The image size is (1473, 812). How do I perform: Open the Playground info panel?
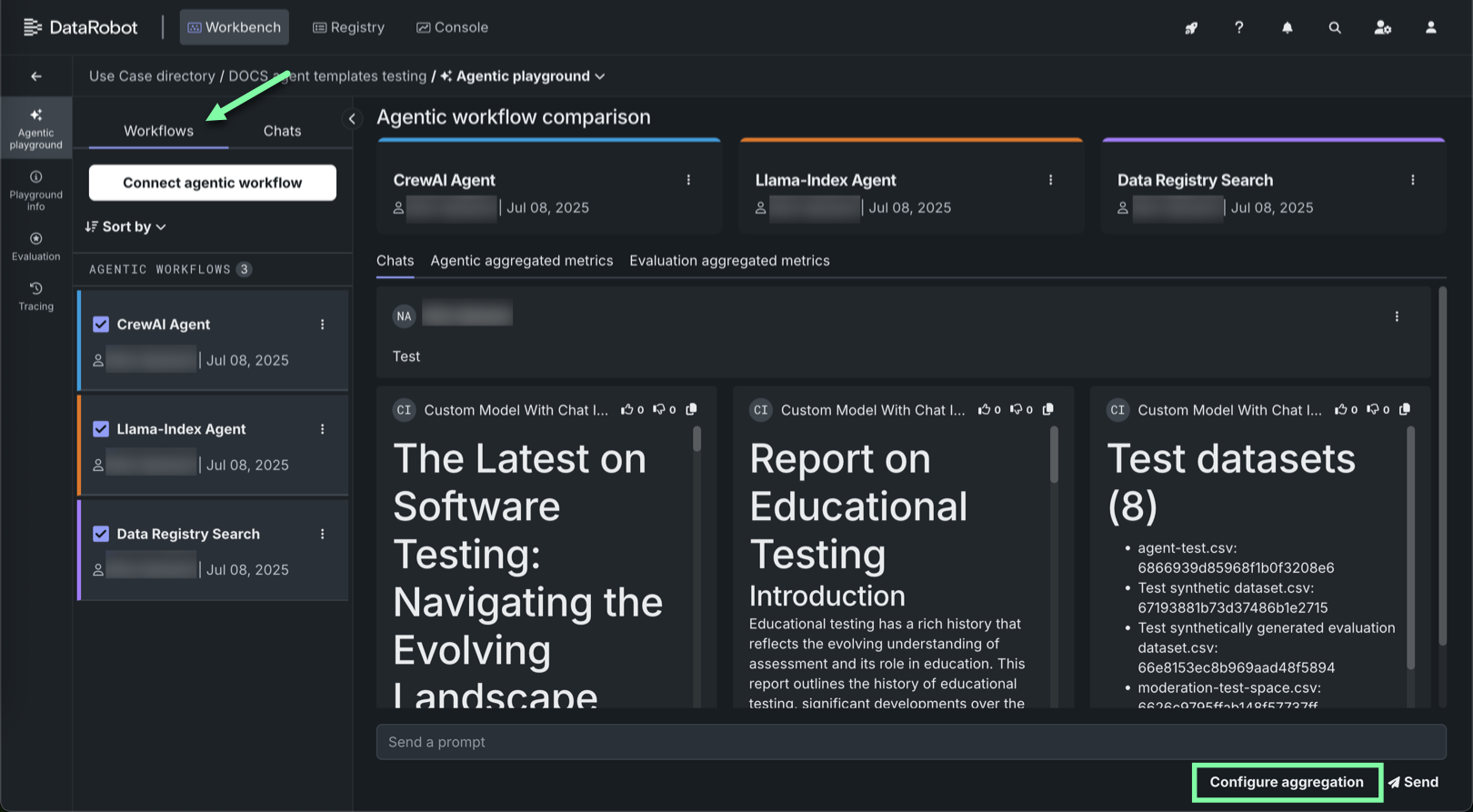pyautogui.click(x=35, y=190)
